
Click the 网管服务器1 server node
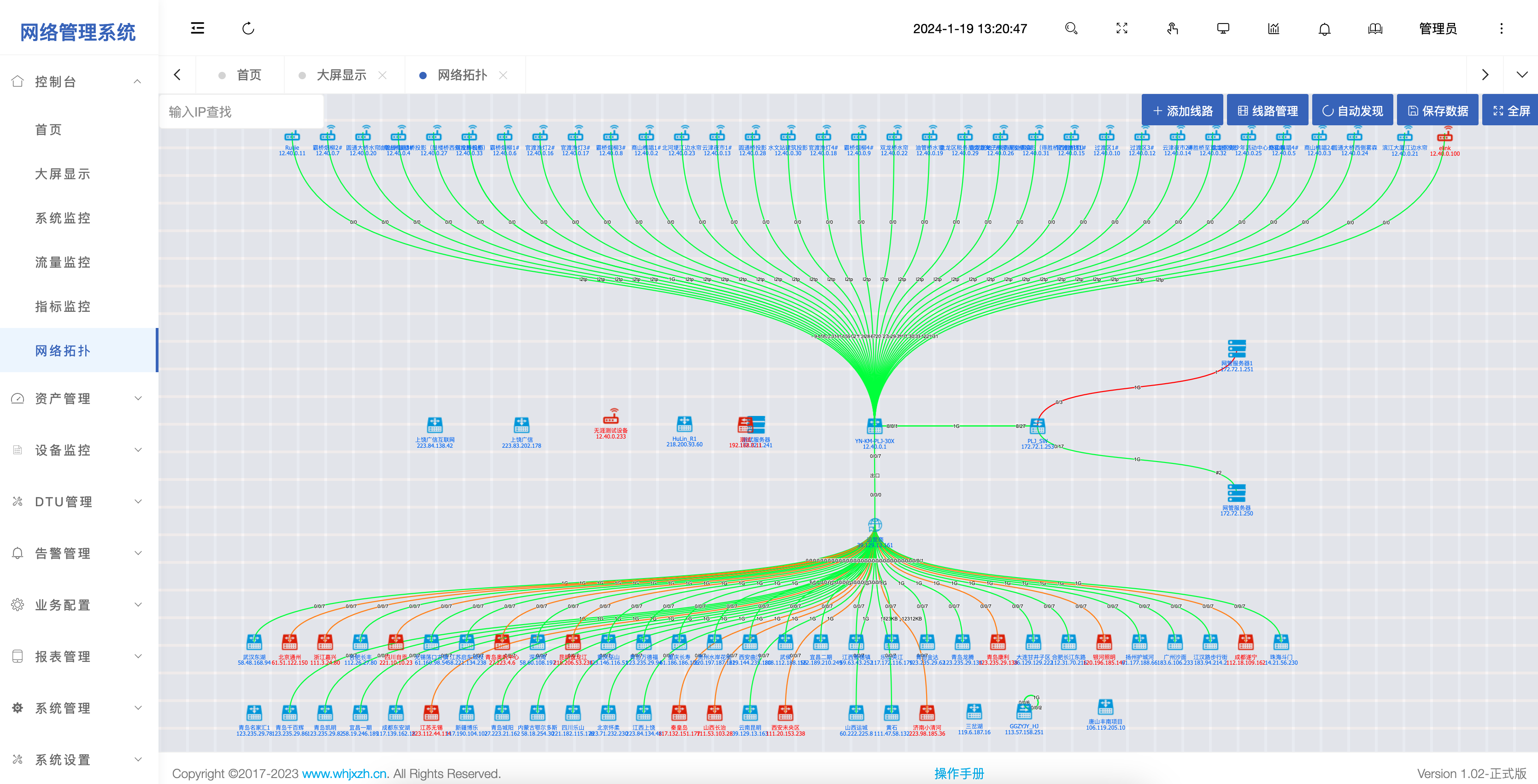tap(1237, 348)
